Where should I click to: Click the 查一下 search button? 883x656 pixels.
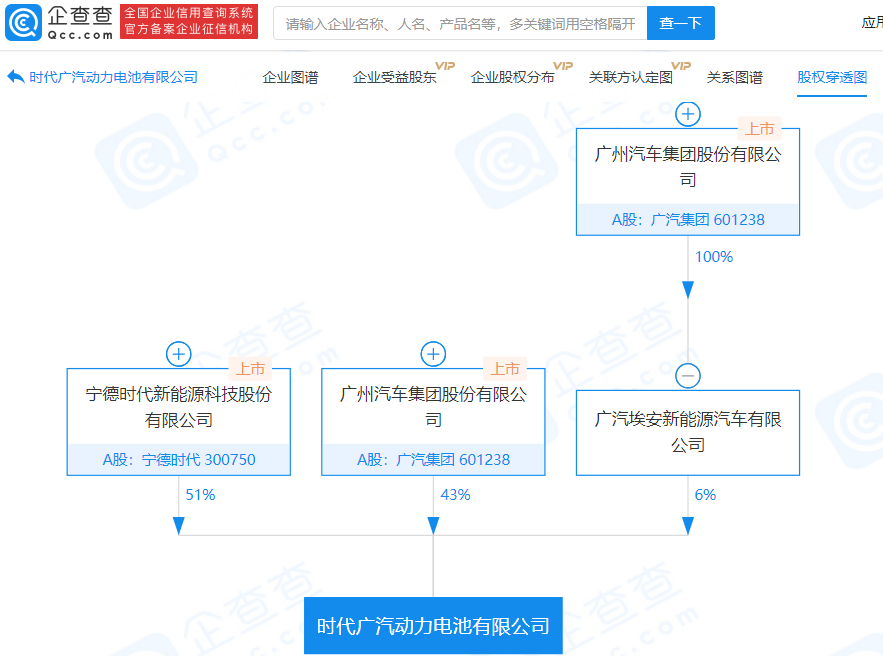[x=681, y=23]
